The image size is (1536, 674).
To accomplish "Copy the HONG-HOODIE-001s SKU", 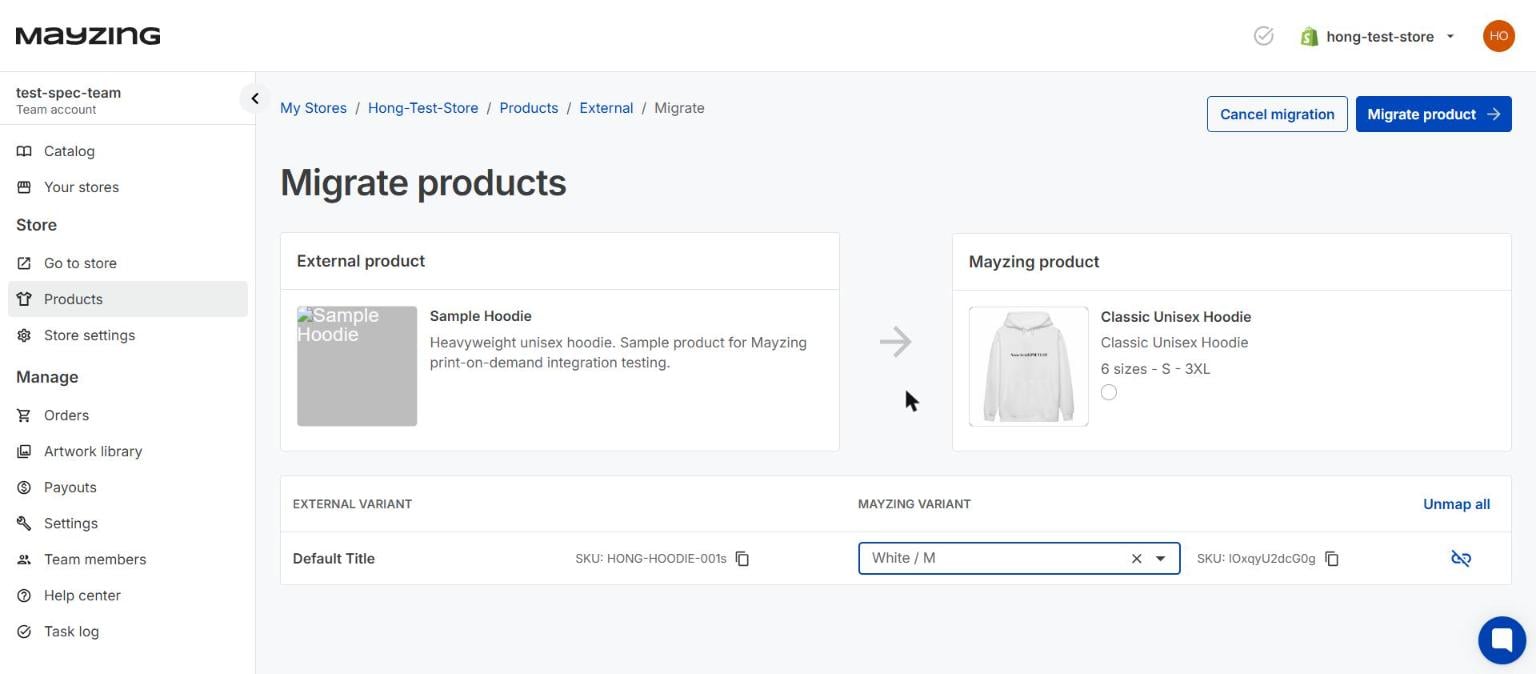I will (742, 558).
